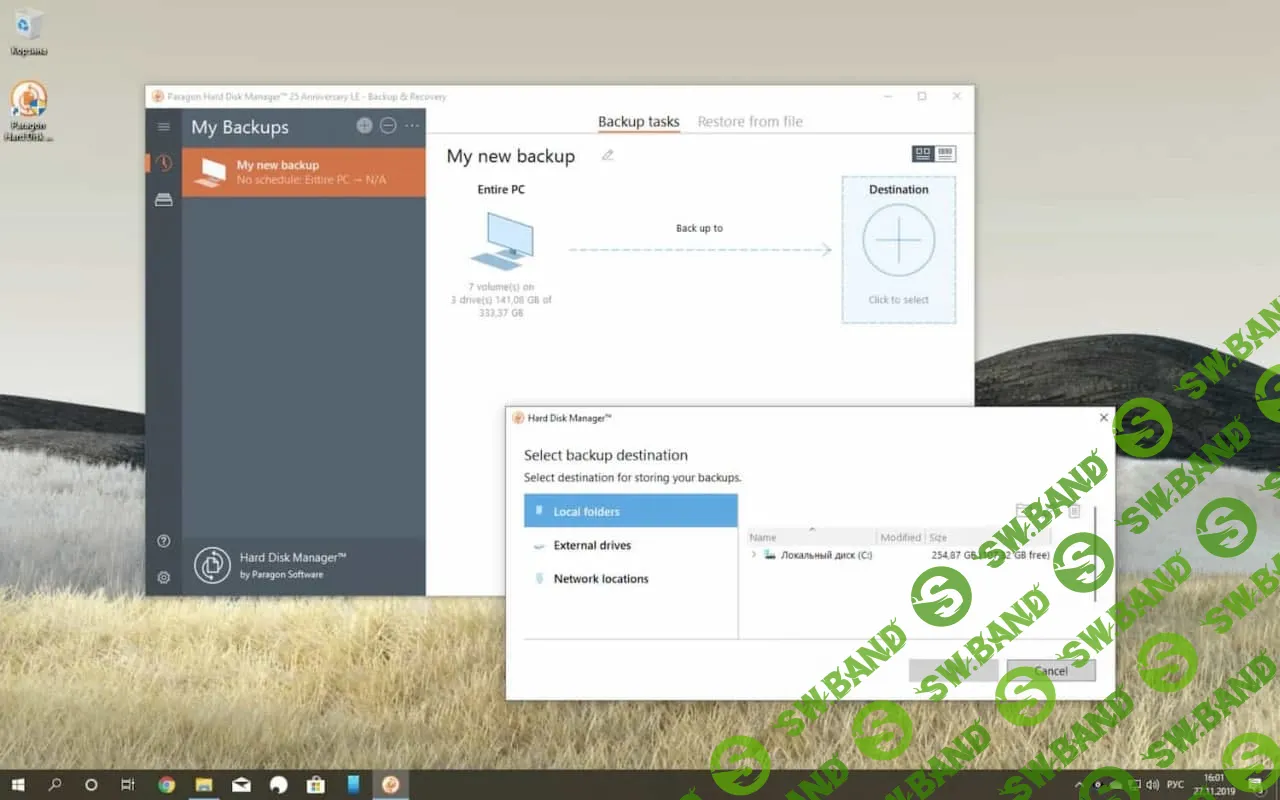Select the backup history clock icon
Image resolution: width=1280 pixels, height=800 pixels.
tap(163, 163)
